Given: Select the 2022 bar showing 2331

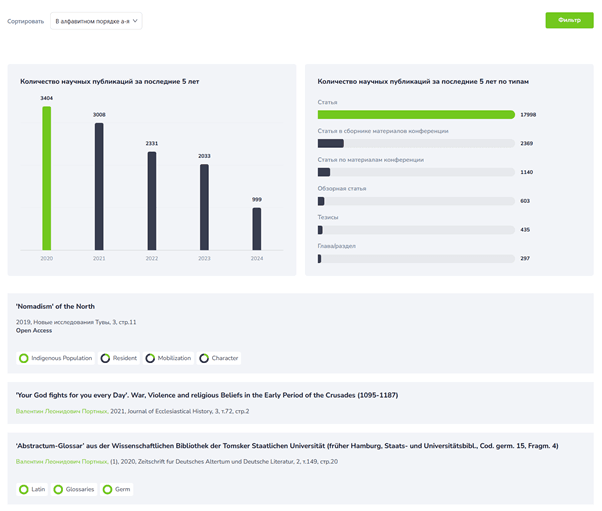Looking at the screenshot, I should [152, 200].
